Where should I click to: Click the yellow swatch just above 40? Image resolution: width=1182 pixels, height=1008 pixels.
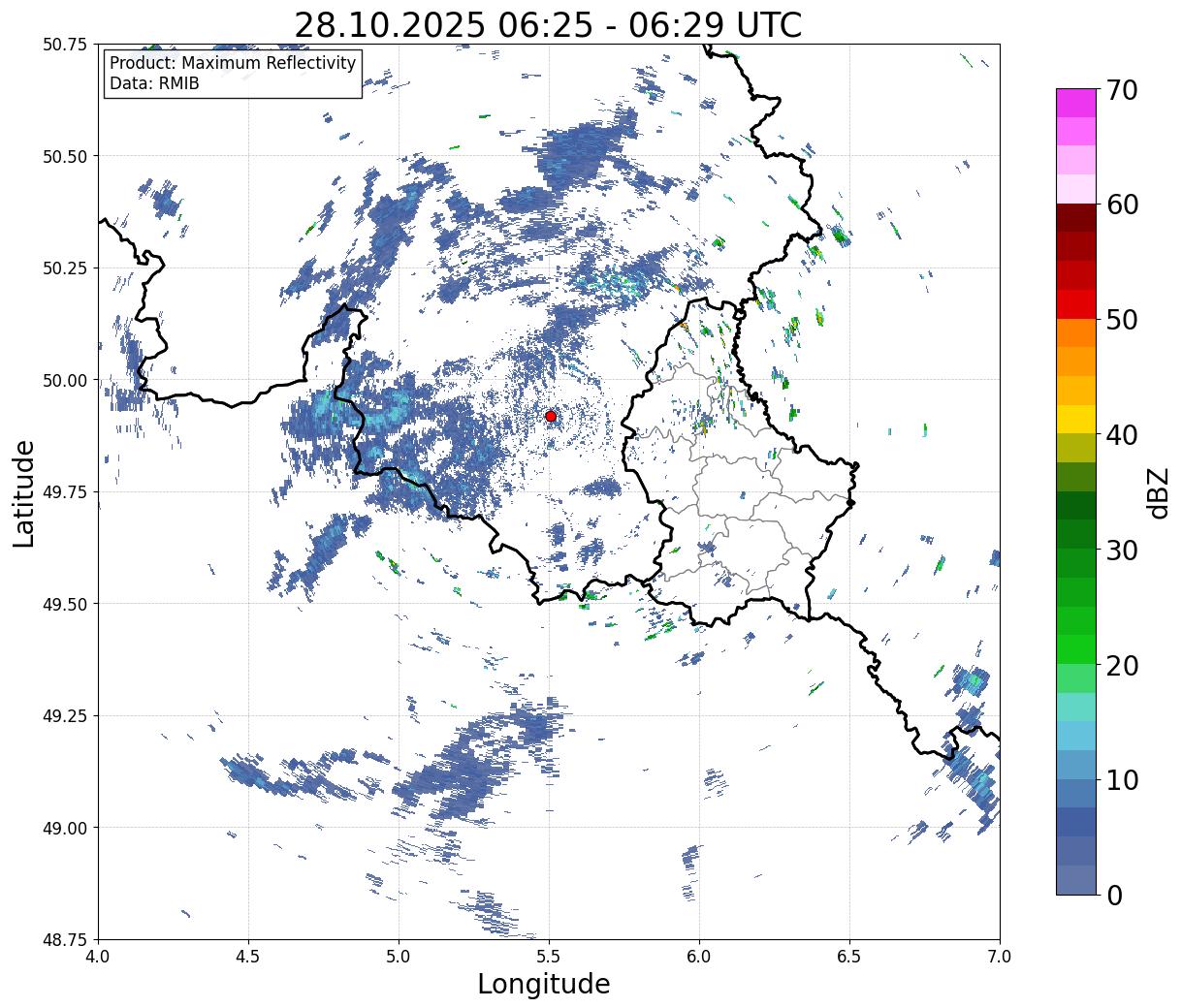tap(1076, 420)
